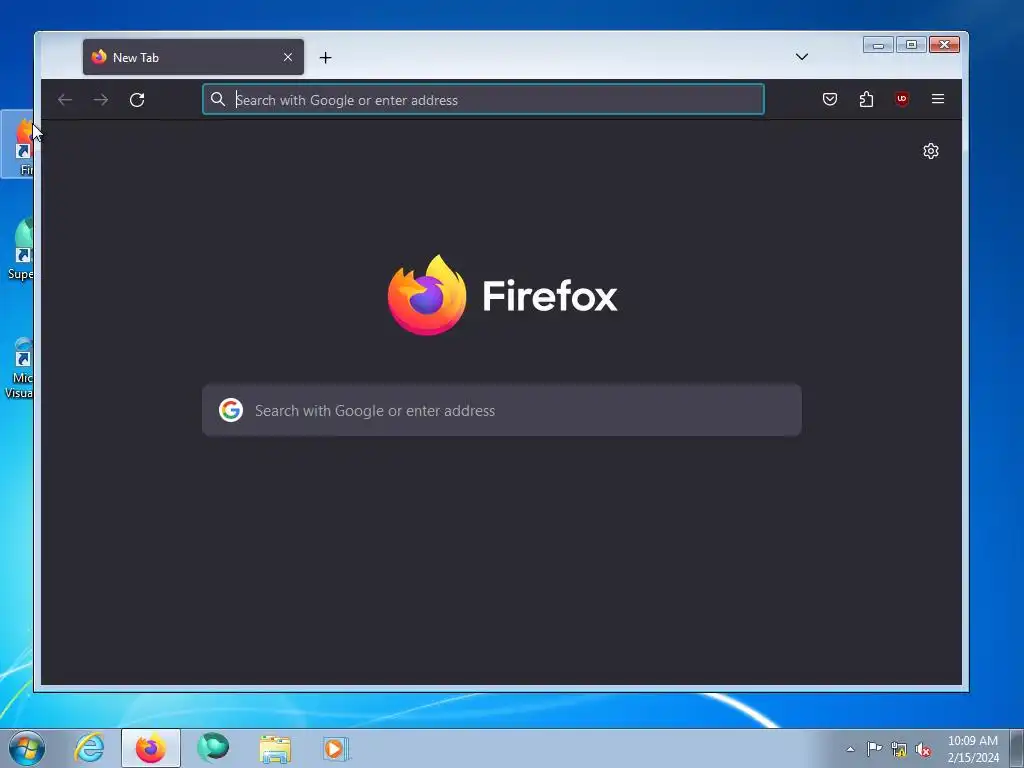This screenshot has width=1024, height=768.
Task: Open a new tab with plus button
Action: (x=325, y=57)
